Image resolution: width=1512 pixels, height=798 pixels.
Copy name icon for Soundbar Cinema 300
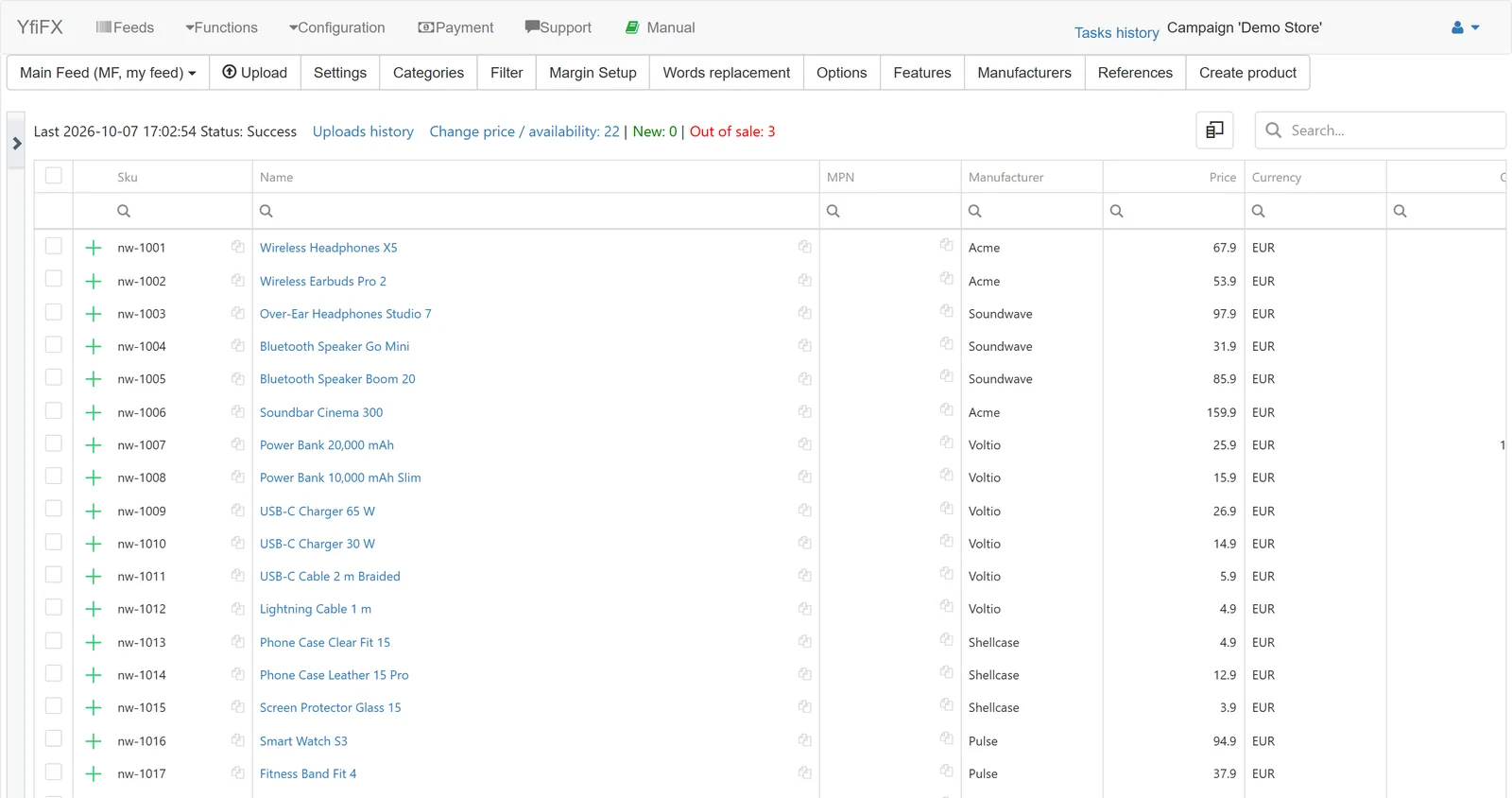click(x=804, y=411)
